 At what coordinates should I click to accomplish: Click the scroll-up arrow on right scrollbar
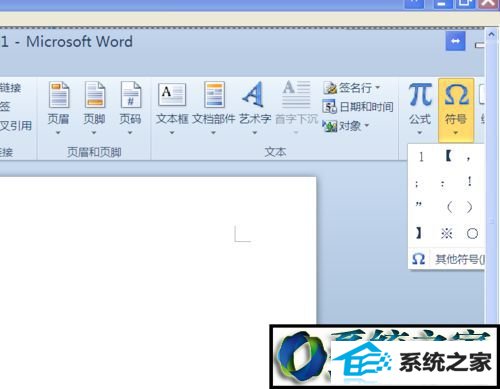491,34
